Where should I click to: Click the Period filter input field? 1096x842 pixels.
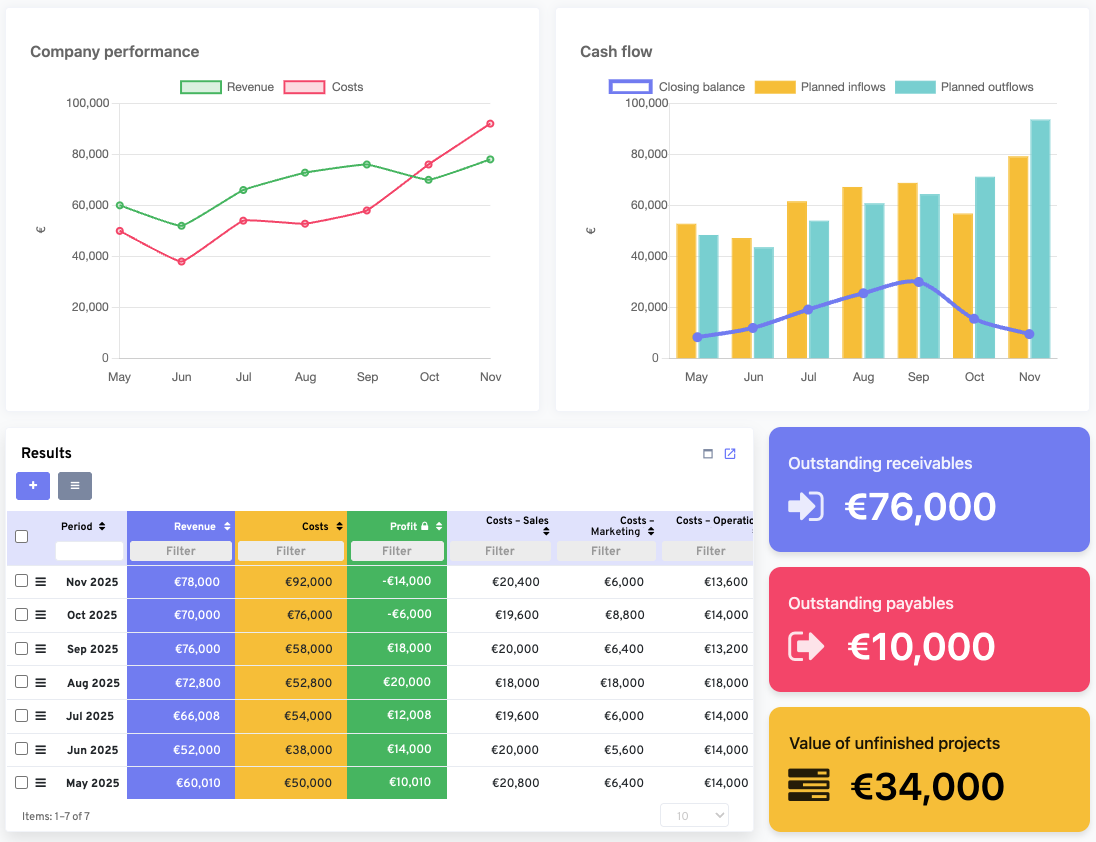tap(89, 551)
